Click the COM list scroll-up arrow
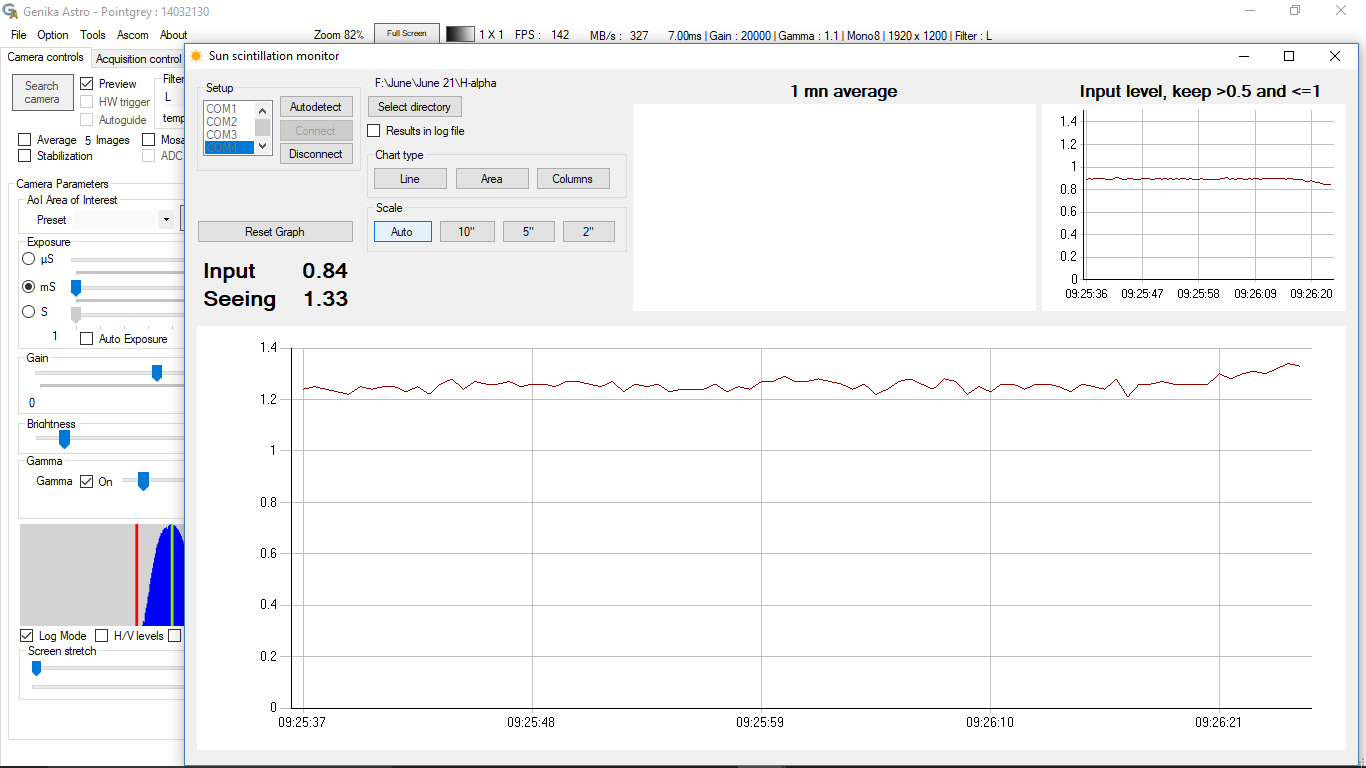Screen dimensions: 1366x768 263,110
